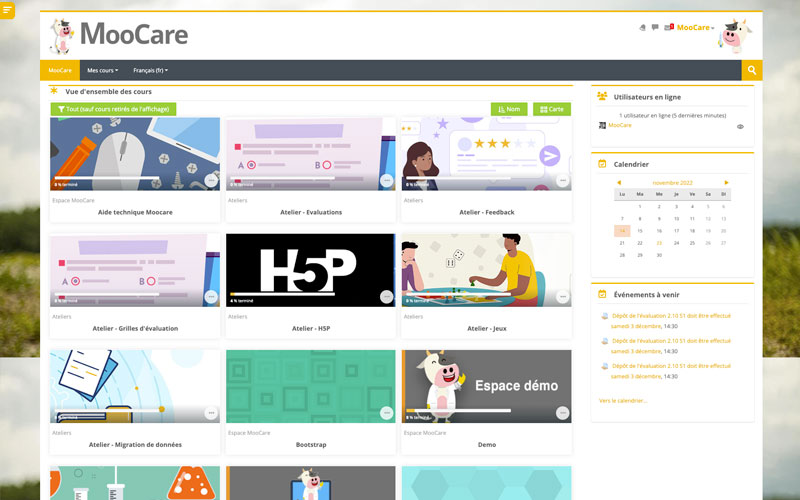Click the H5P course thumbnail image

click(x=310, y=270)
